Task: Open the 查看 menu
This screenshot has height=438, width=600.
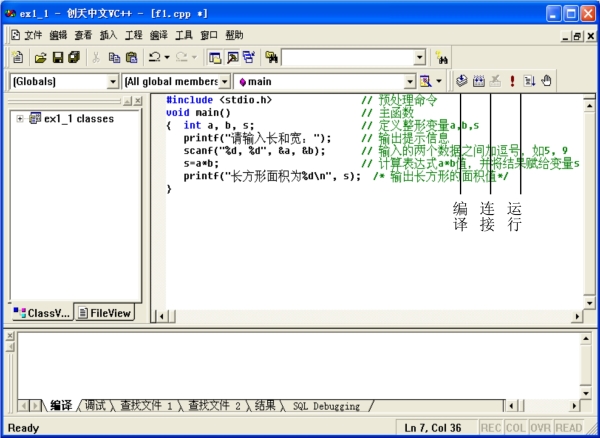Action: click(83, 36)
